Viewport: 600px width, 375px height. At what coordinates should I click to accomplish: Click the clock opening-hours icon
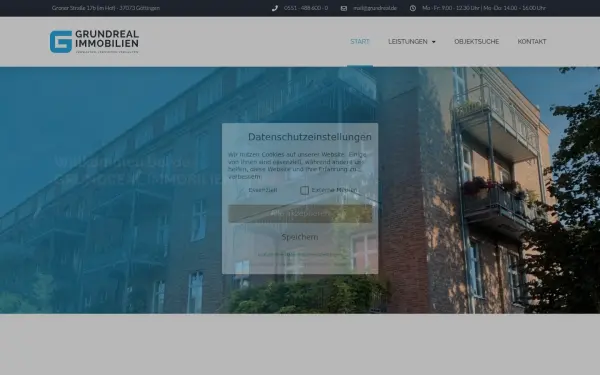pyautogui.click(x=412, y=8)
